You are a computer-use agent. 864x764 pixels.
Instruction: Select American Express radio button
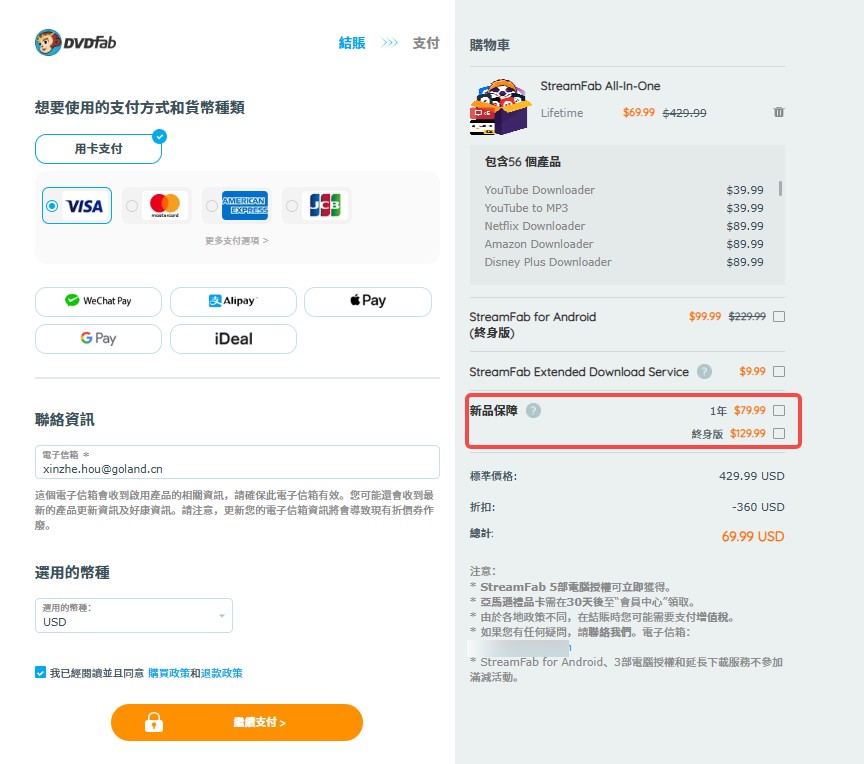click(212, 206)
